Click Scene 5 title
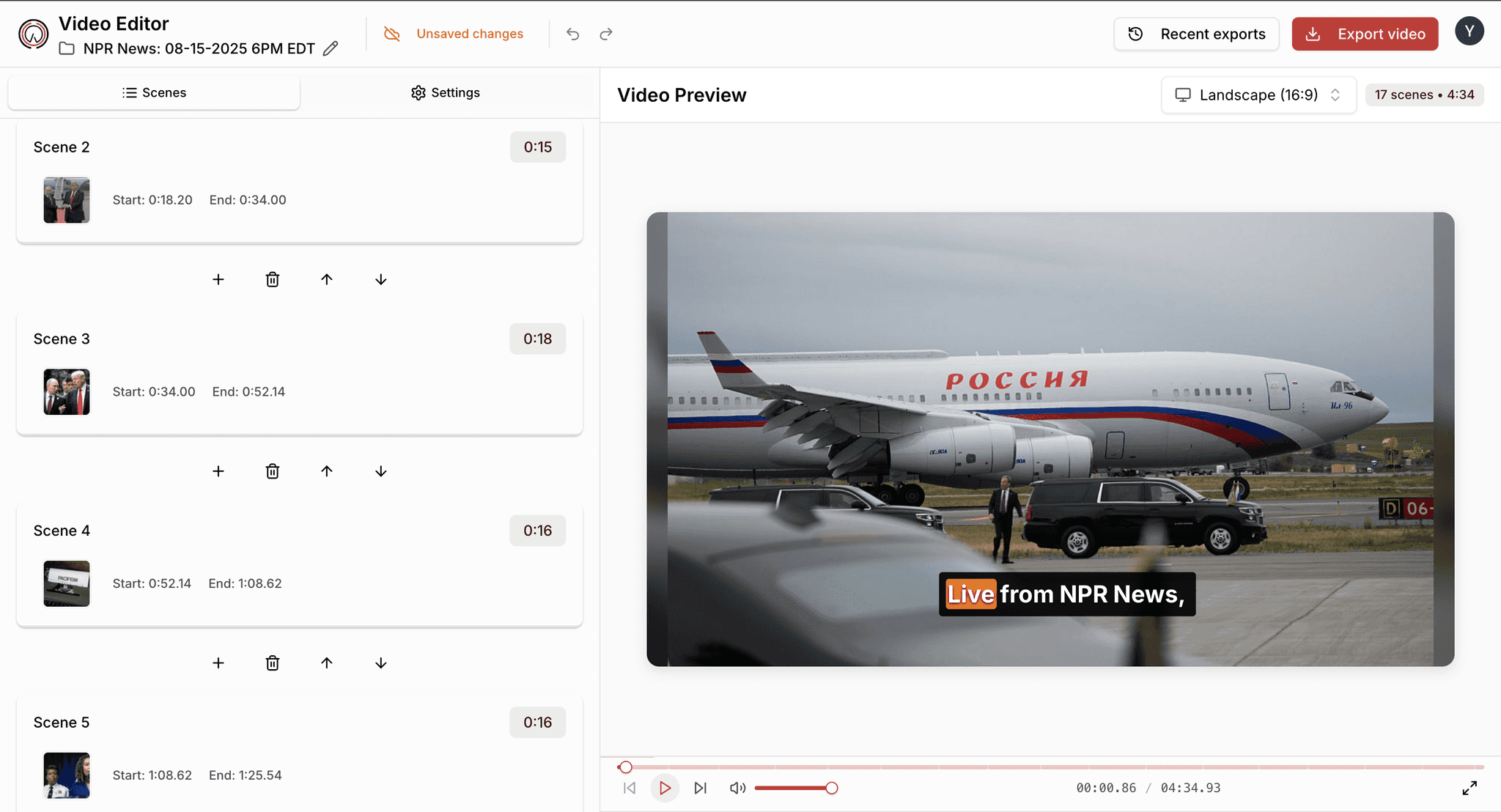This screenshot has height=812, width=1501. (62, 723)
